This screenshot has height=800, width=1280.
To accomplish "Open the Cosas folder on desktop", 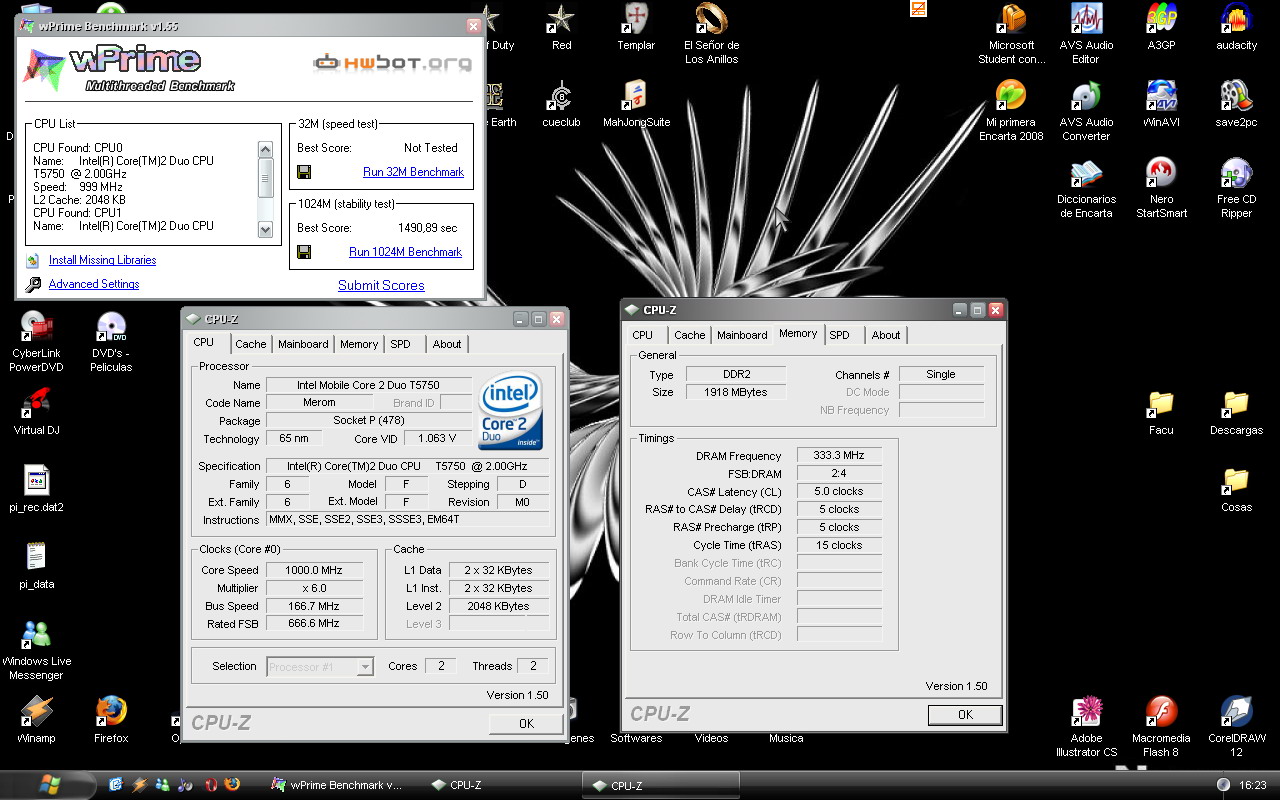I will pos(1236,489).
